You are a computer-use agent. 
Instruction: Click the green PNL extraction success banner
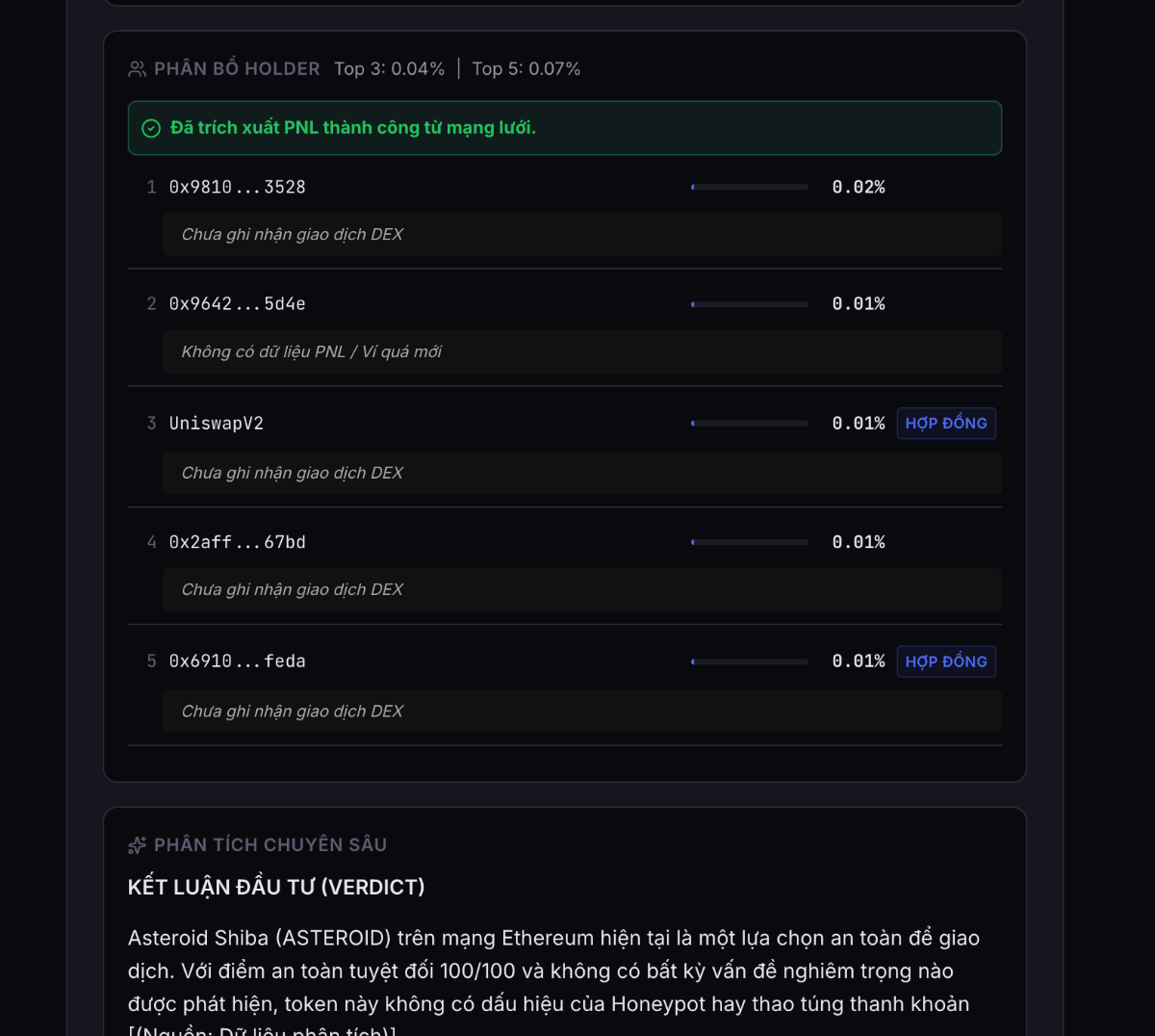pyautogui.click(x=564, y=128)
